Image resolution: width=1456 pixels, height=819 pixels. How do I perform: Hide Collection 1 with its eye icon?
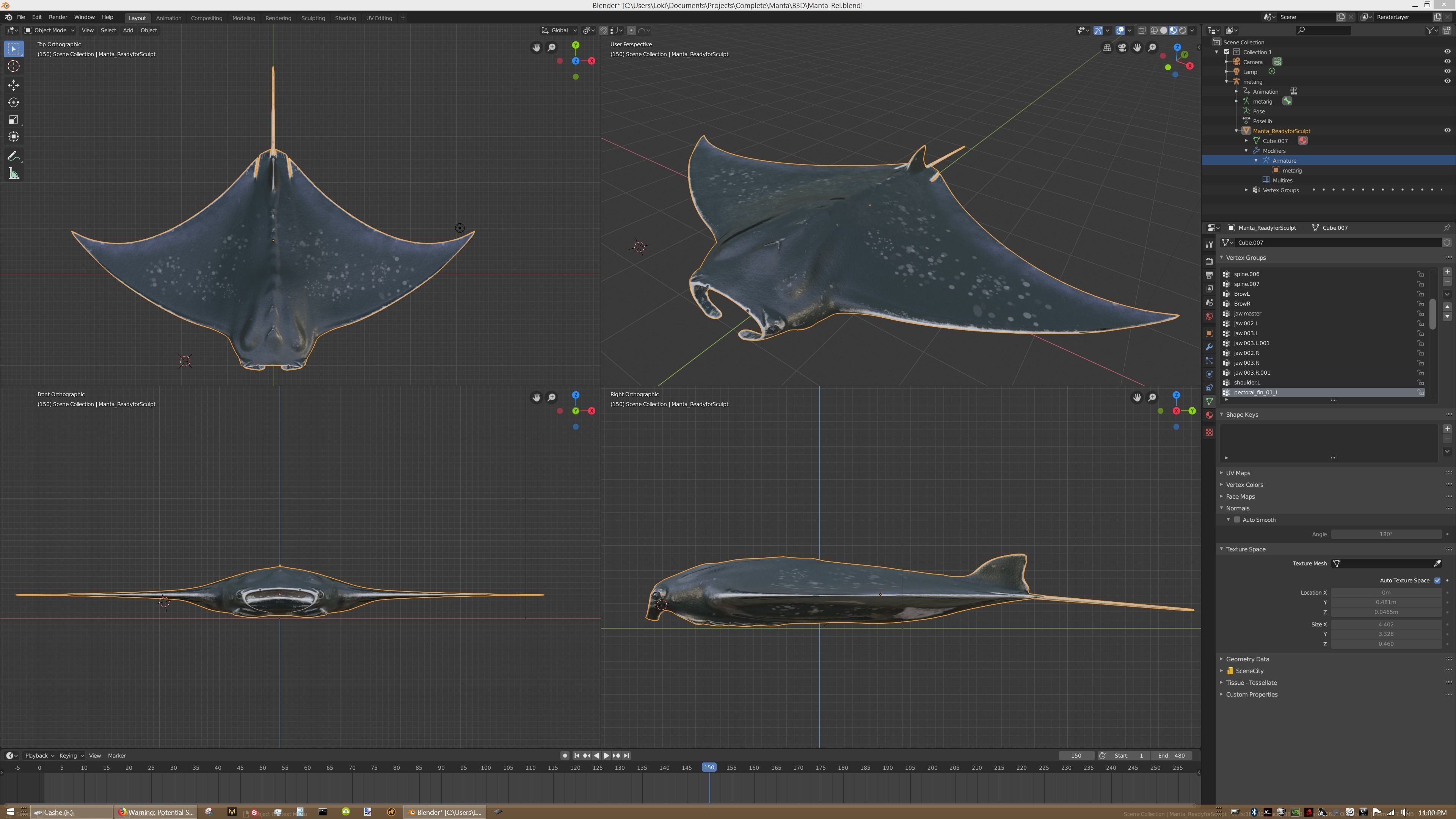tap(1448, 52)
